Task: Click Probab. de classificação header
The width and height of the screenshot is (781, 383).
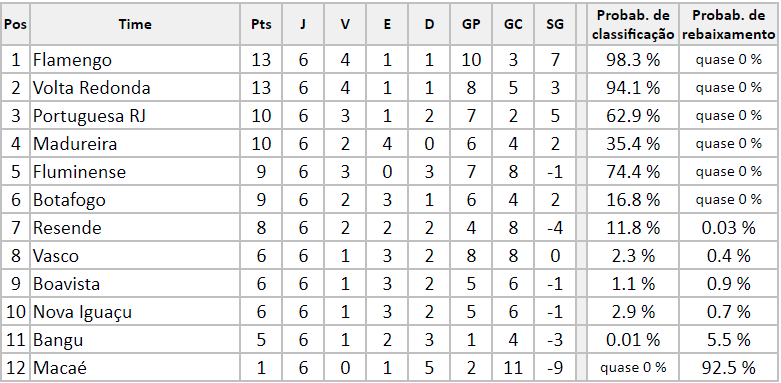Action: [x=633, y=24]
